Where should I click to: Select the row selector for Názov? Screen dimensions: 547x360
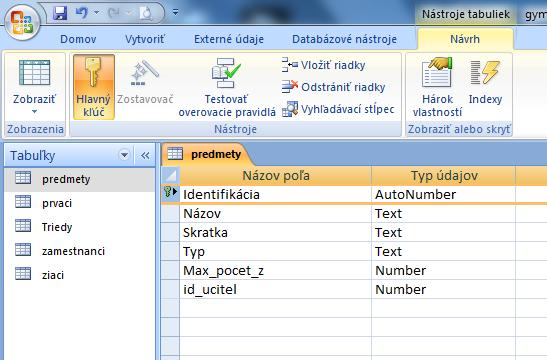(x=171, y=213)
